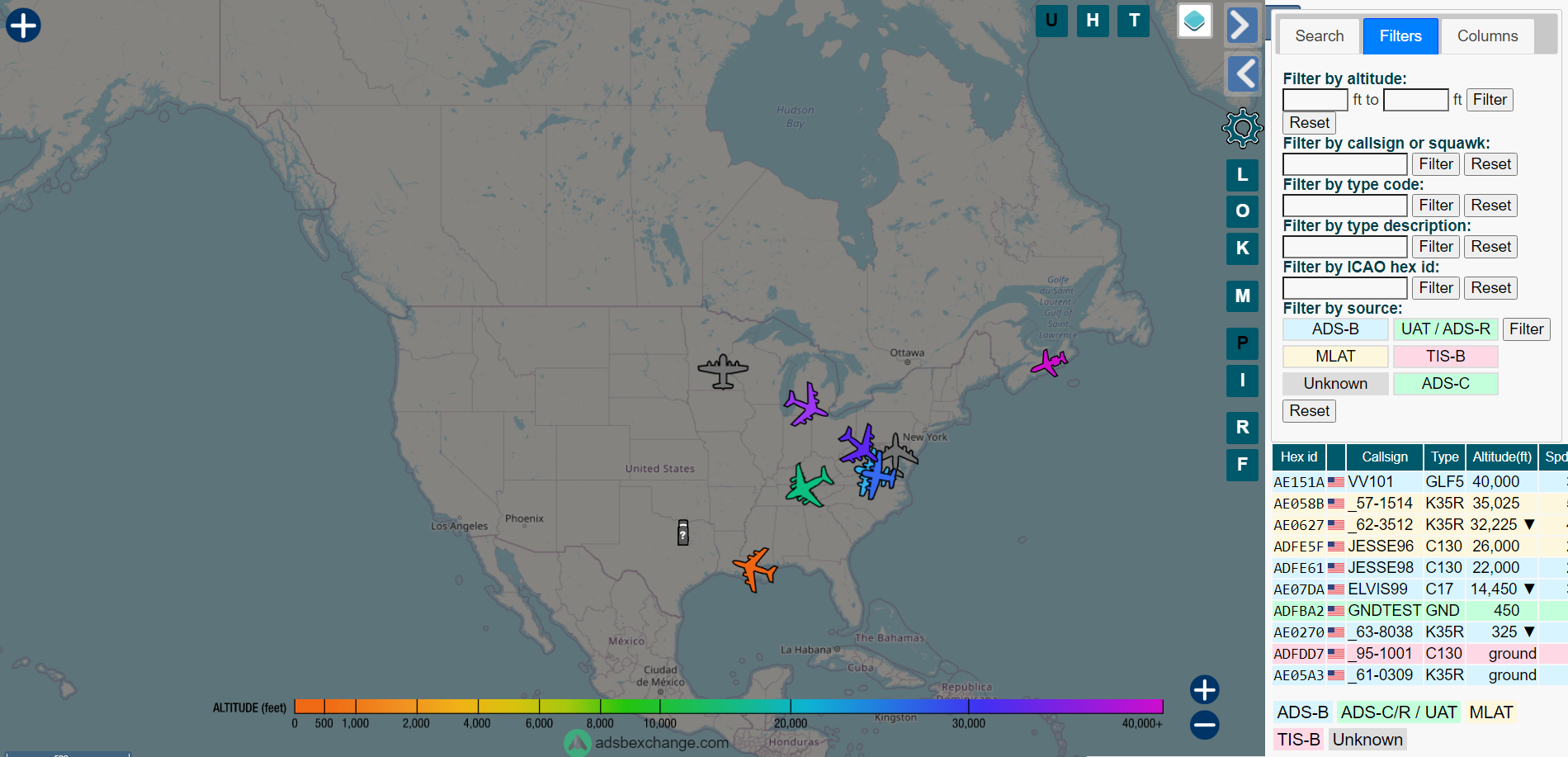Image resolution: width=1568 pixels, height=757 pixels.
Task: Click Filter button for altitude
Action: click(1490, 100)
